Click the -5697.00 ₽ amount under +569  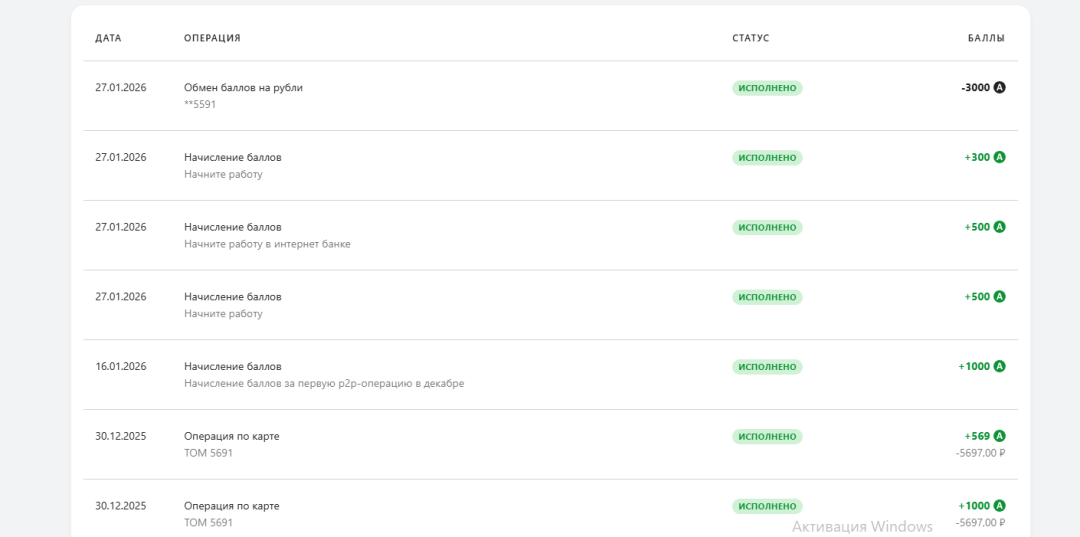point(980,453)
